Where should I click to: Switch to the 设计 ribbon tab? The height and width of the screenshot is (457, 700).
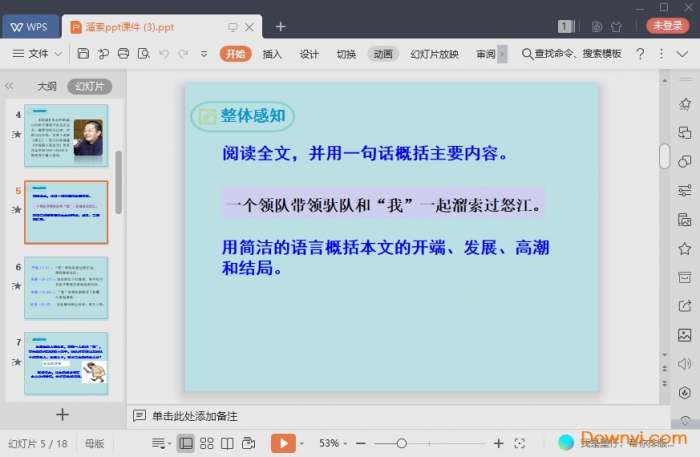coord(309,54)
